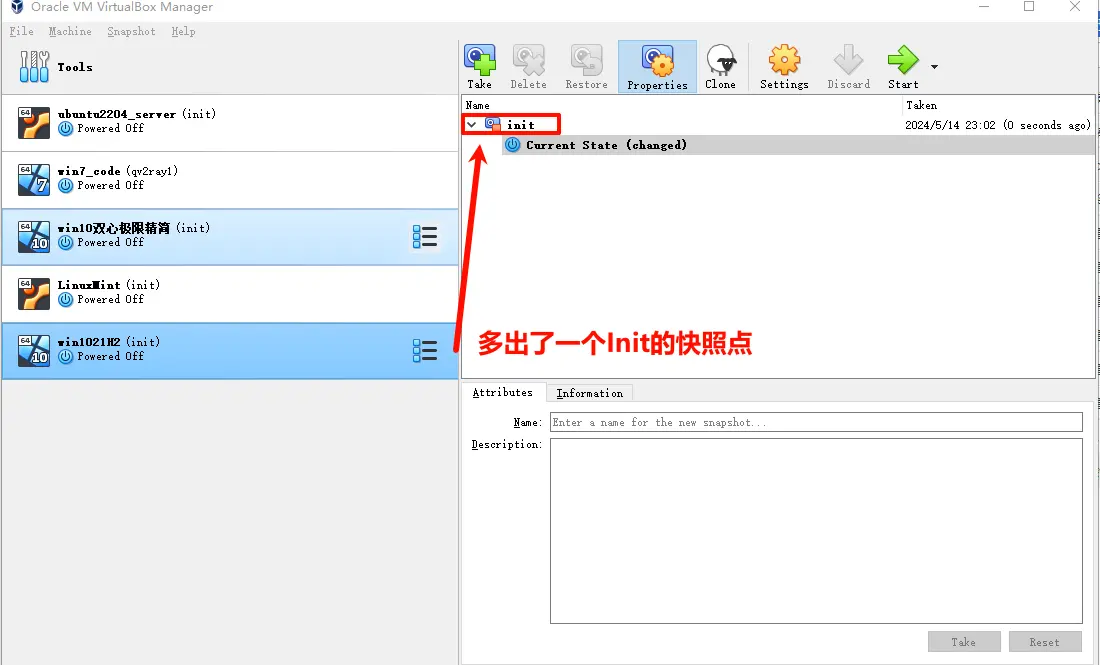Open the Tools icon in sidebar
Screen dimensions: 1100x665
tap(34, 67)
